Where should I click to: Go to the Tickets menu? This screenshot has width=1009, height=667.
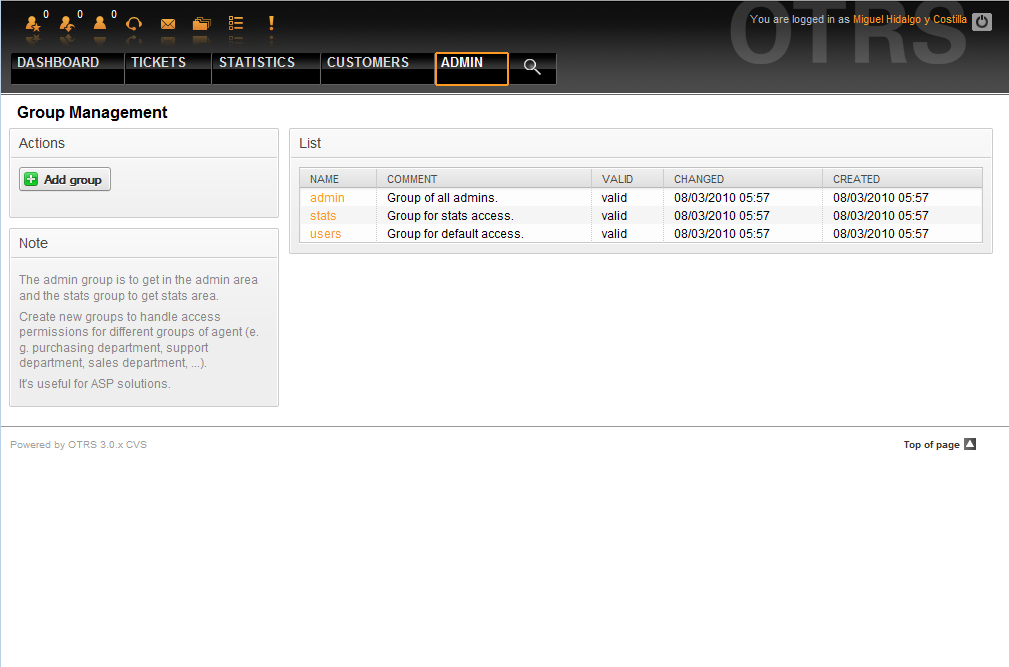[x=158, y=63]
